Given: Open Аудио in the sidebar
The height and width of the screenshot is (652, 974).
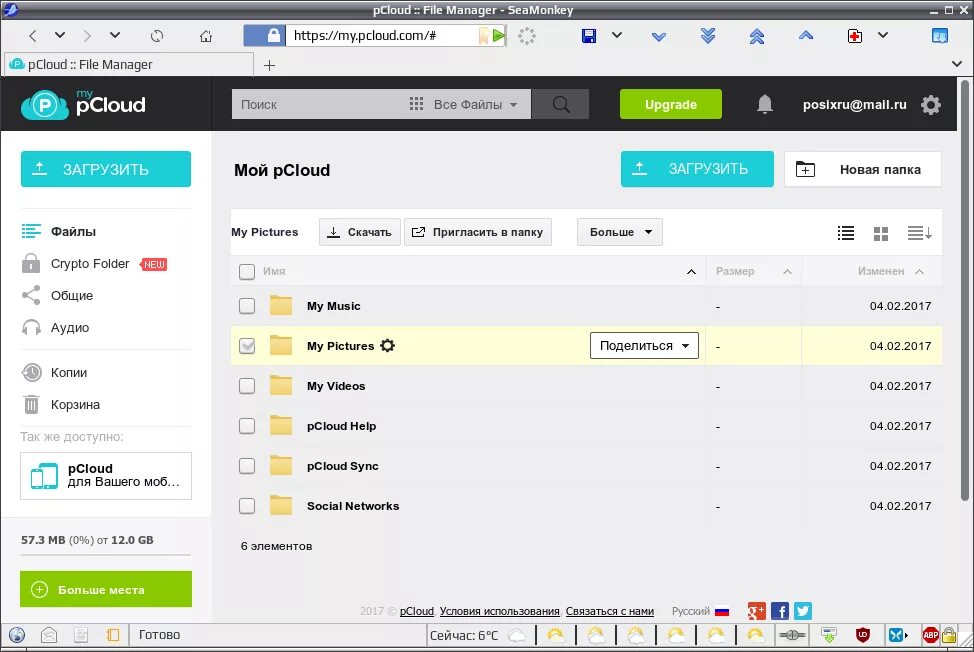Looking at the screenshot, I should click(x=55, y=328).
